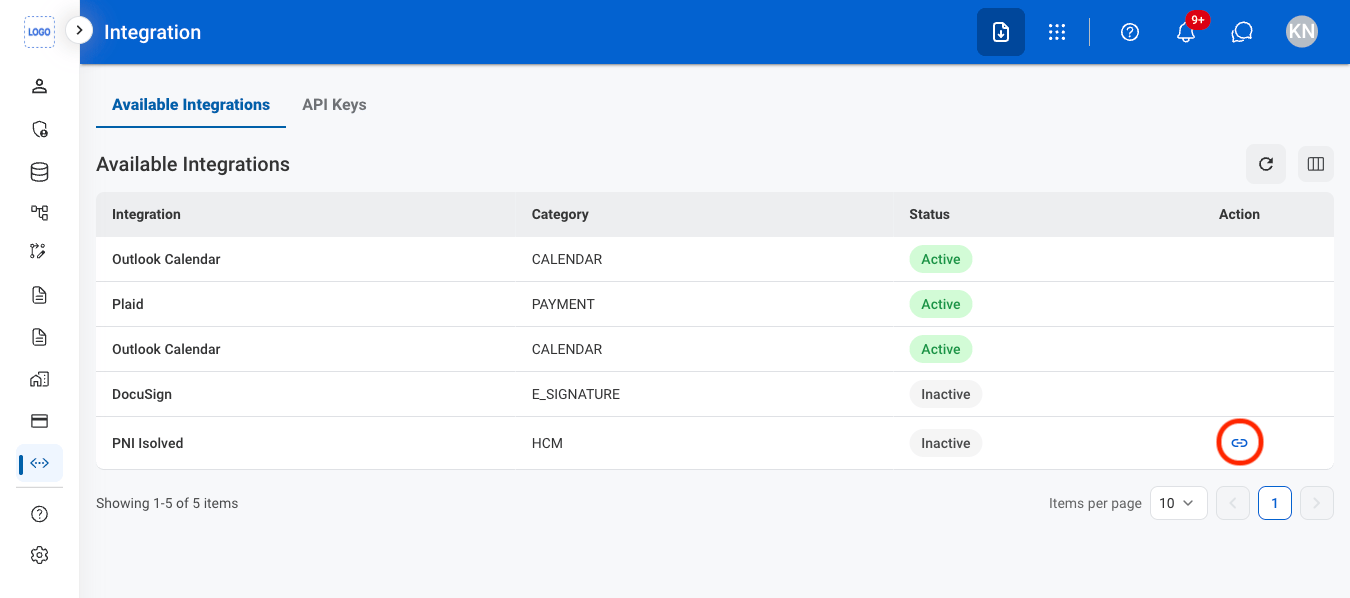The height and width of the screenshot is (598, 1350).
Task: Select the Available Integrations tab
Action: click(x=191, y=104)
